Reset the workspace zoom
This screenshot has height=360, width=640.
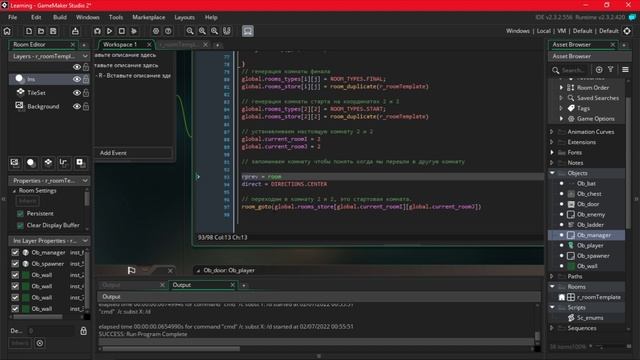202,31
